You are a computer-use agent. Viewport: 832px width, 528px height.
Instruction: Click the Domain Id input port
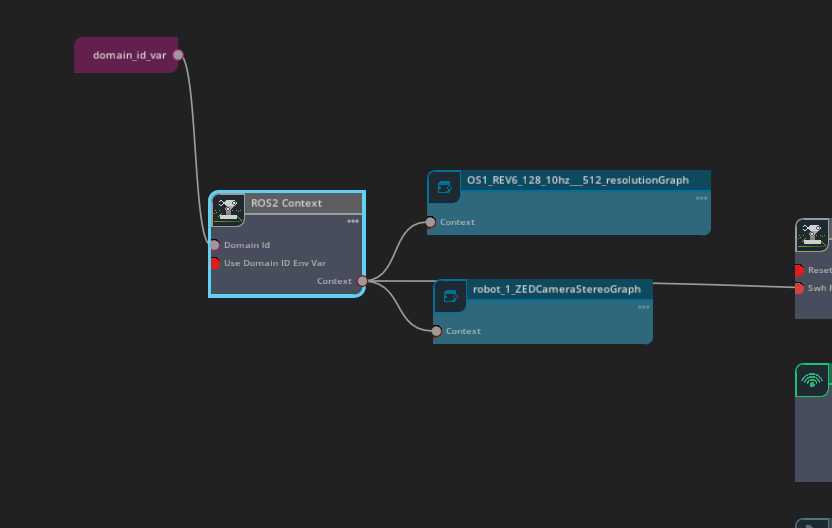point(214,245)
